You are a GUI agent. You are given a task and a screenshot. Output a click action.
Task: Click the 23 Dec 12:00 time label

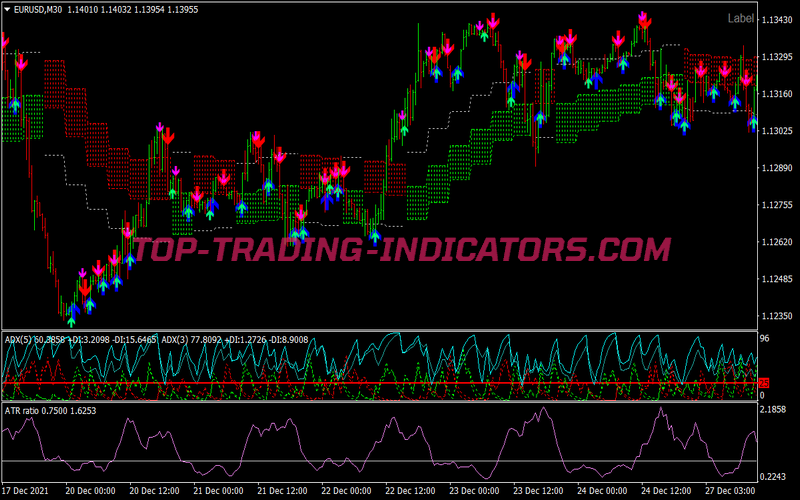(538, 491)
